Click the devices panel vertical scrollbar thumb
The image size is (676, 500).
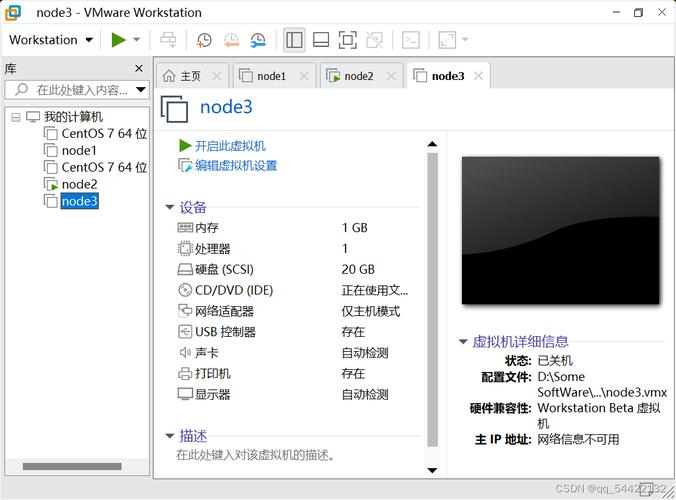(432, 300)
